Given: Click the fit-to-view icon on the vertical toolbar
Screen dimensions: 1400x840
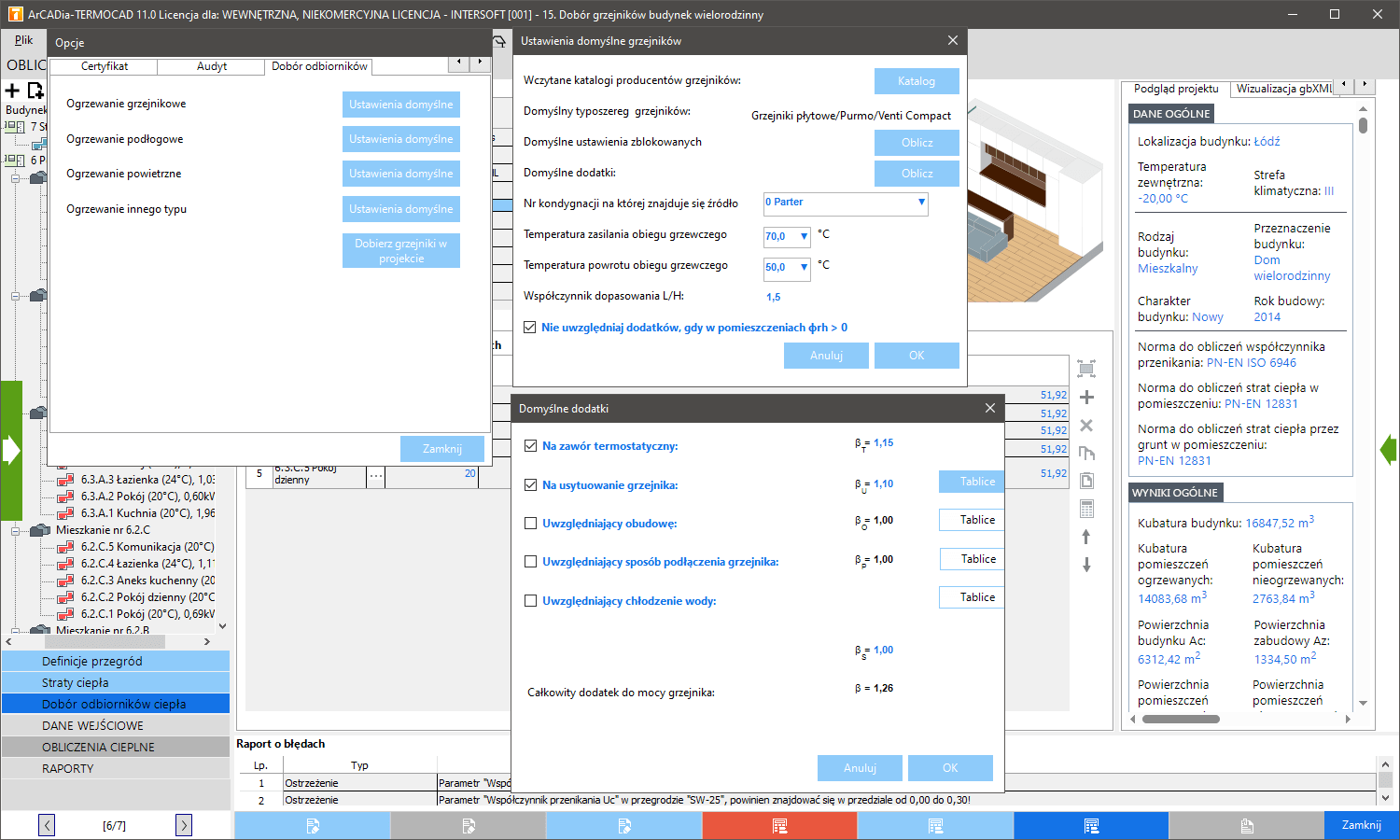Looking at the screenshot, I should pos(1086,369).
